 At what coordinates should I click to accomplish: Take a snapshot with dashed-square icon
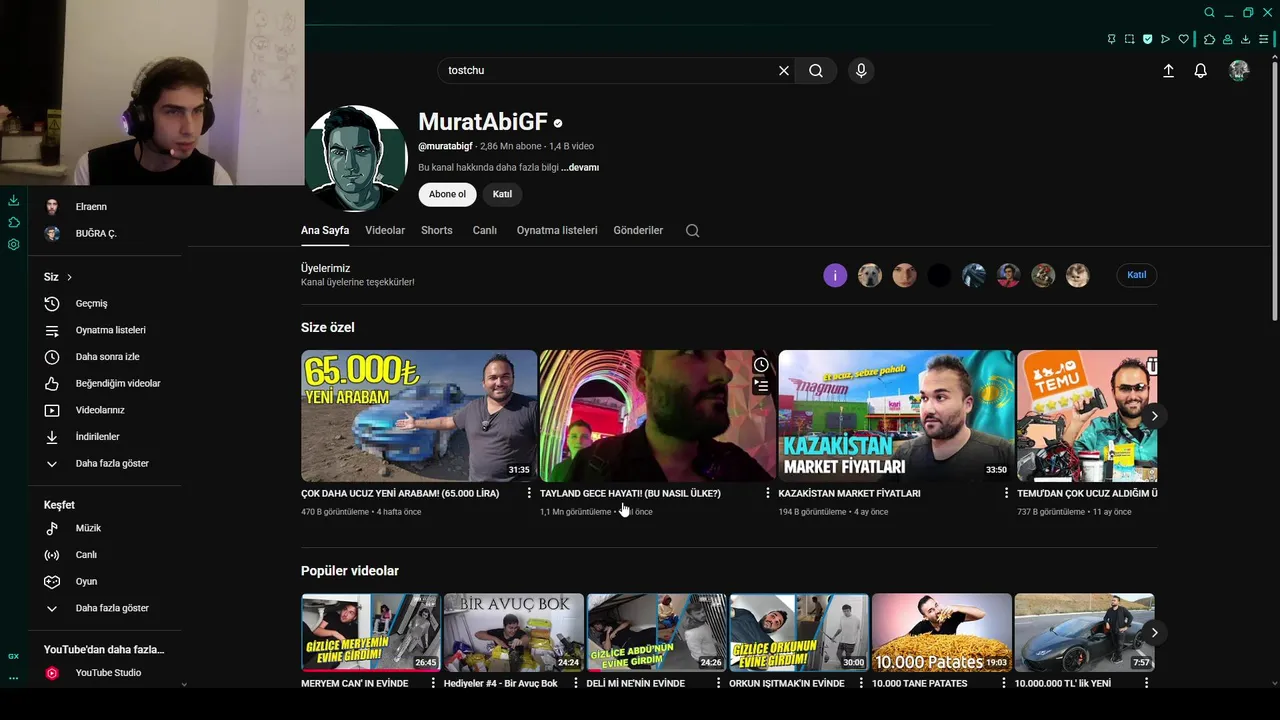click(x=1129, y=39)
